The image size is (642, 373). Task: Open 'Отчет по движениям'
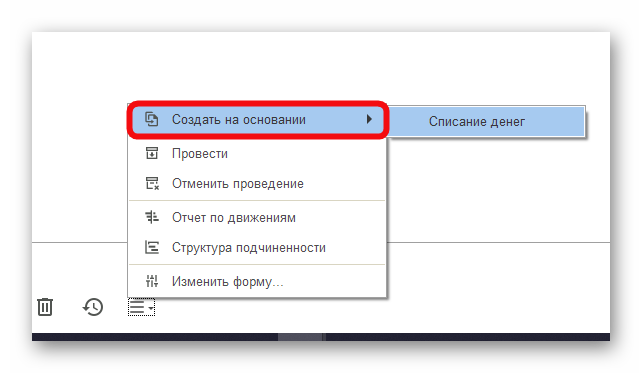point(257,217)
